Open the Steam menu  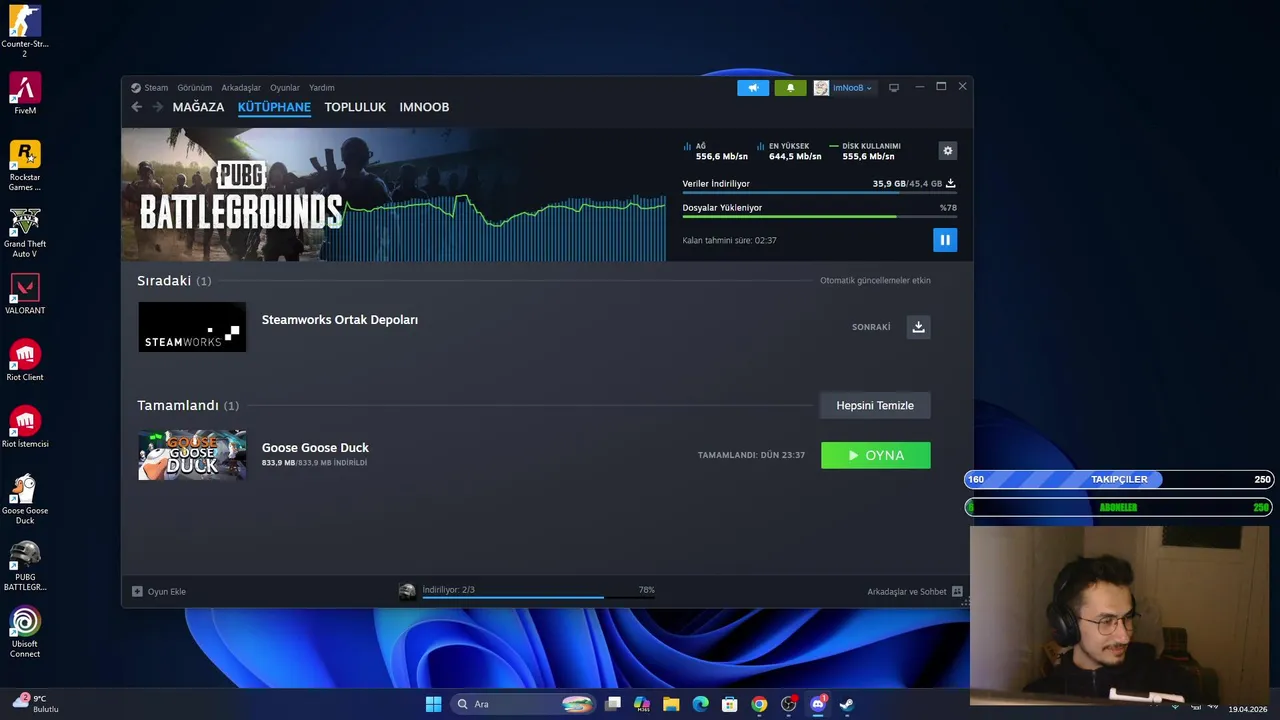[150, 88]
